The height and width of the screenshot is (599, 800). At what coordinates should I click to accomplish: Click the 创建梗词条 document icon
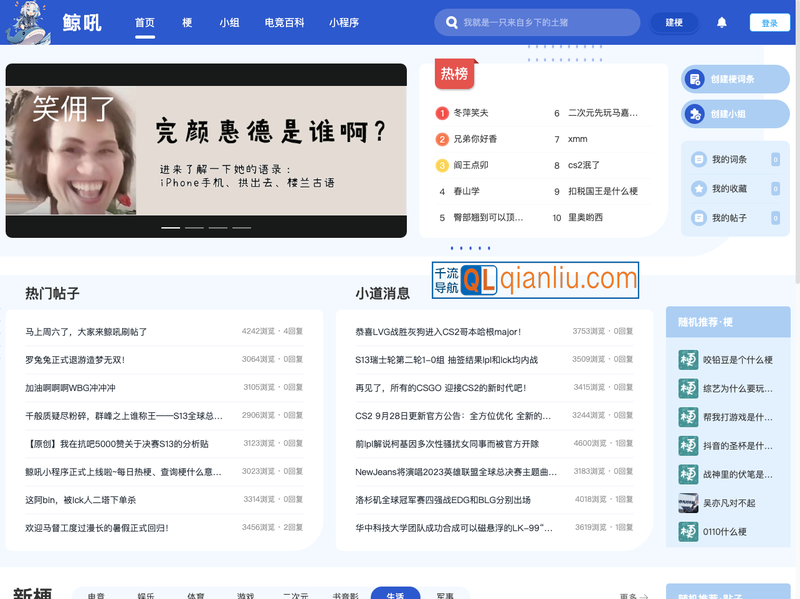coord(695,79)
